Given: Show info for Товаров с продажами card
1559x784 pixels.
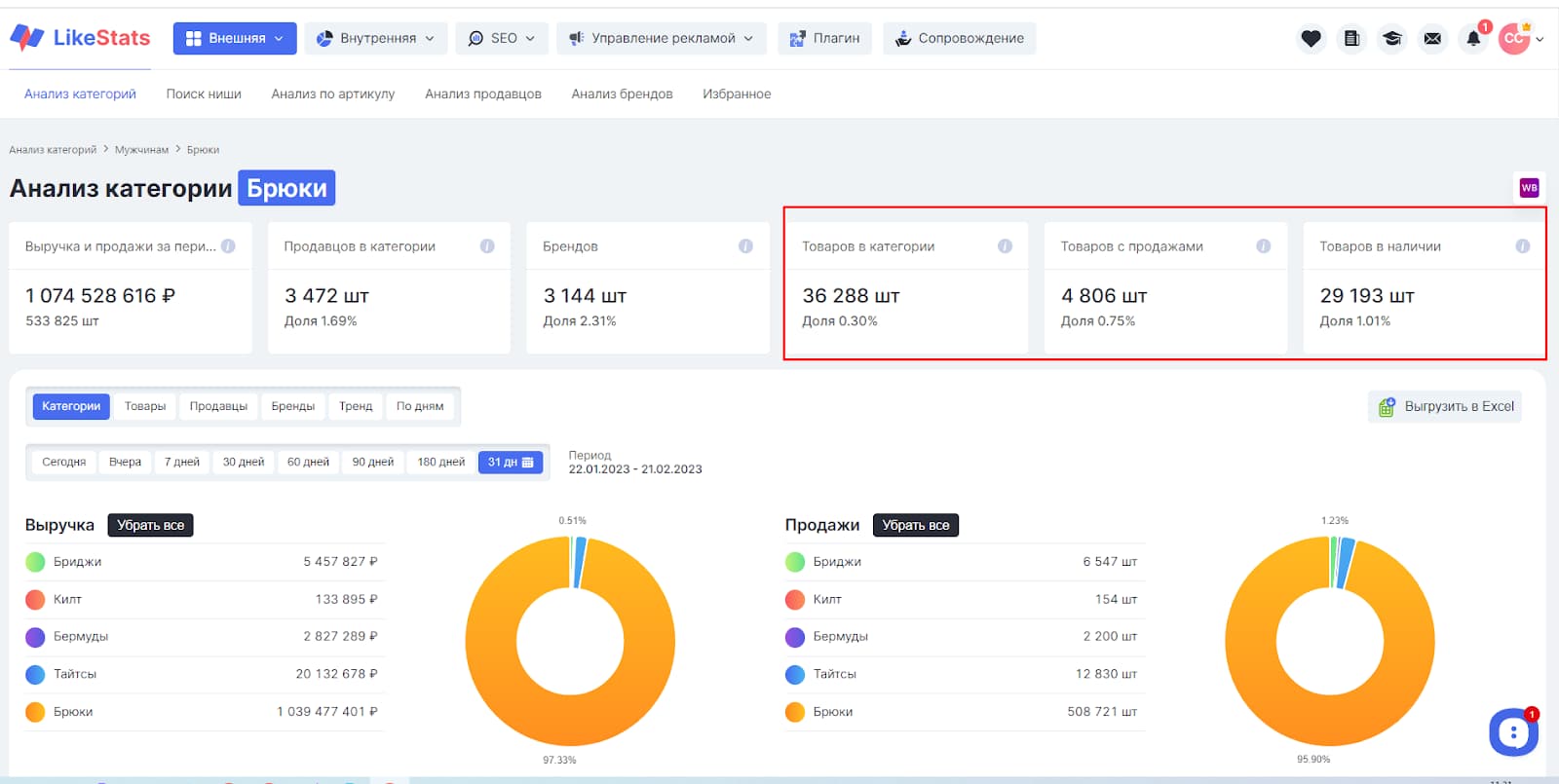Looking at the screenshot, I should pyautogui.click(x=1263, y=246).
